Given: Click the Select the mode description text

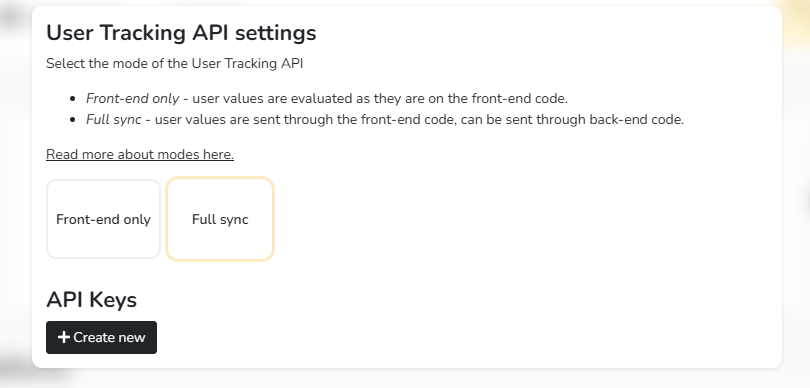Looking at the screenshot, I should click(175, 64).
